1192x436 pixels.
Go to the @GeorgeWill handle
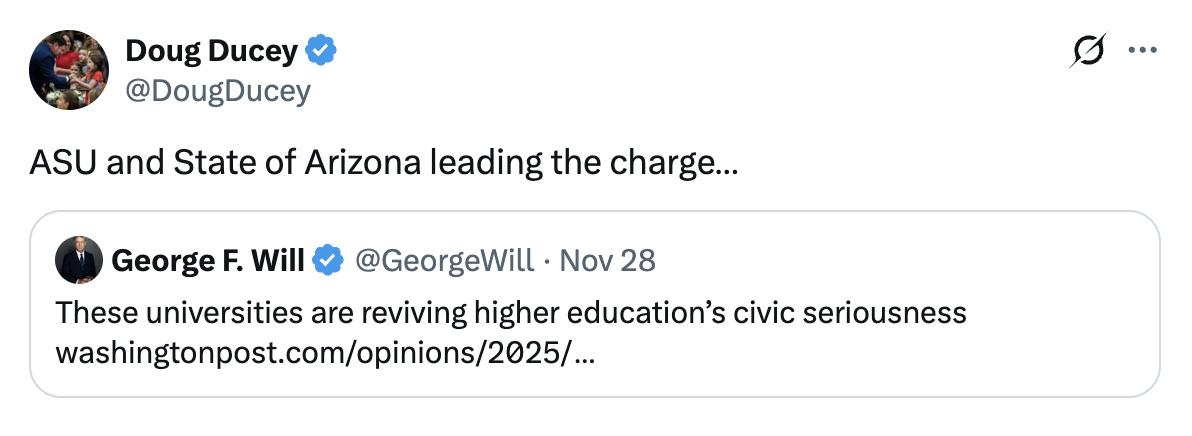coord(447,261)
